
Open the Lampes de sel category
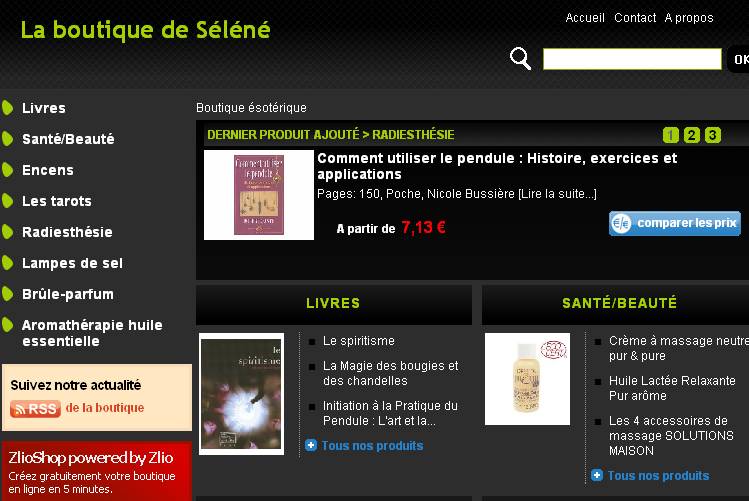tap(73, 263)
